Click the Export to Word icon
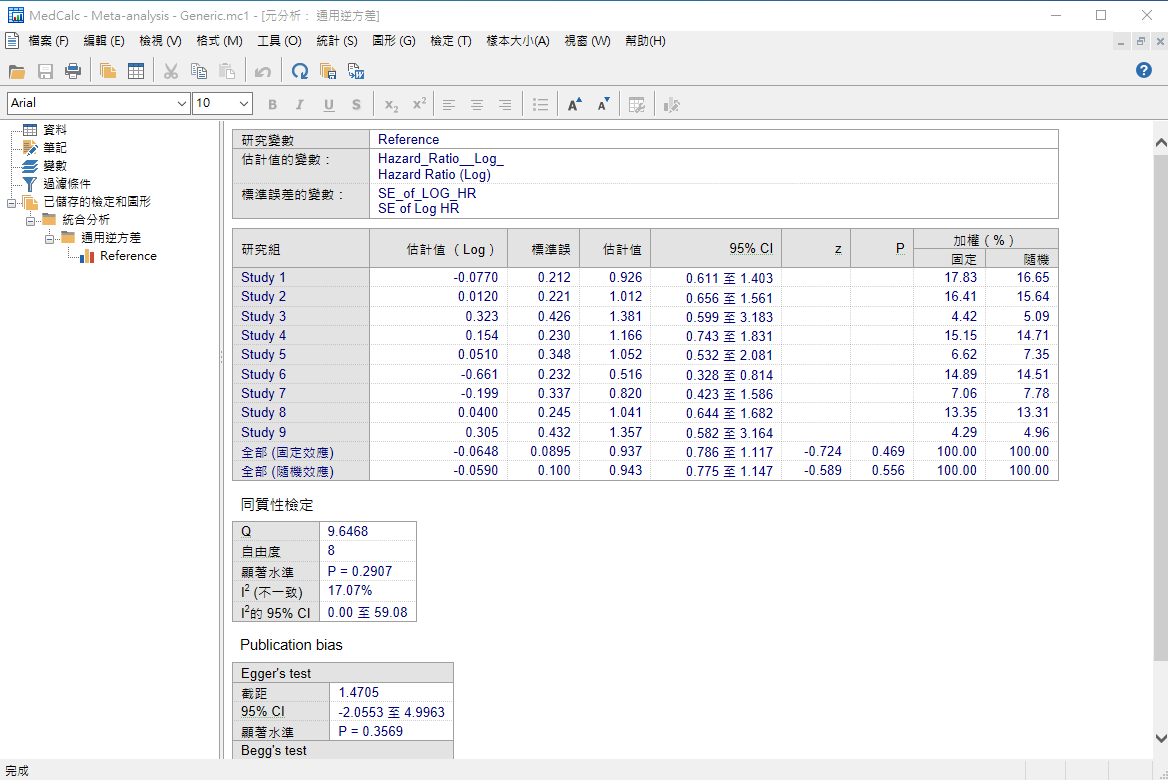 pos(355,72)
